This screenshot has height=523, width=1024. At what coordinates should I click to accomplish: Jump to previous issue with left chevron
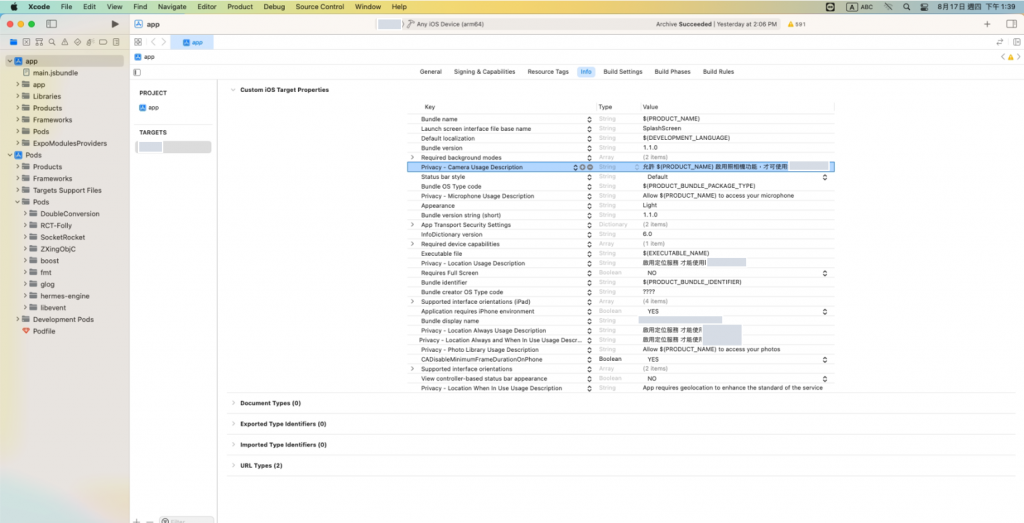coord(1003,57)
